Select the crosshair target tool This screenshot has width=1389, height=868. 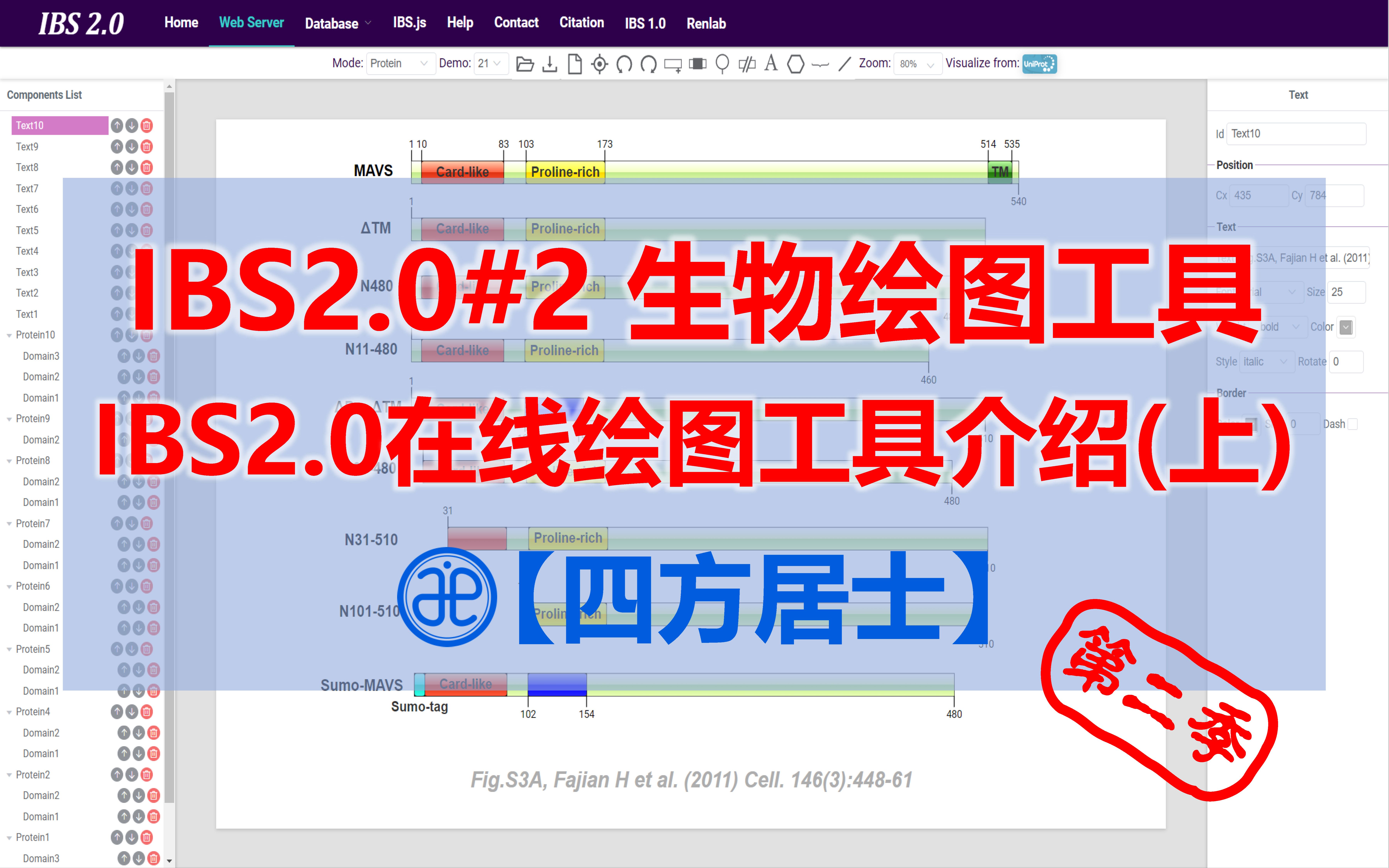click(599, 64)
